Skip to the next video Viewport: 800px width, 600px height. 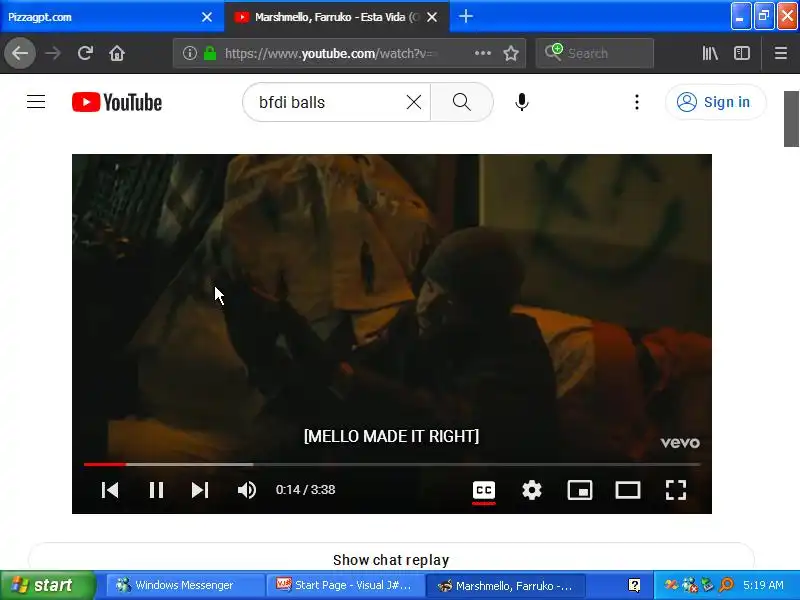pos(200,490)
